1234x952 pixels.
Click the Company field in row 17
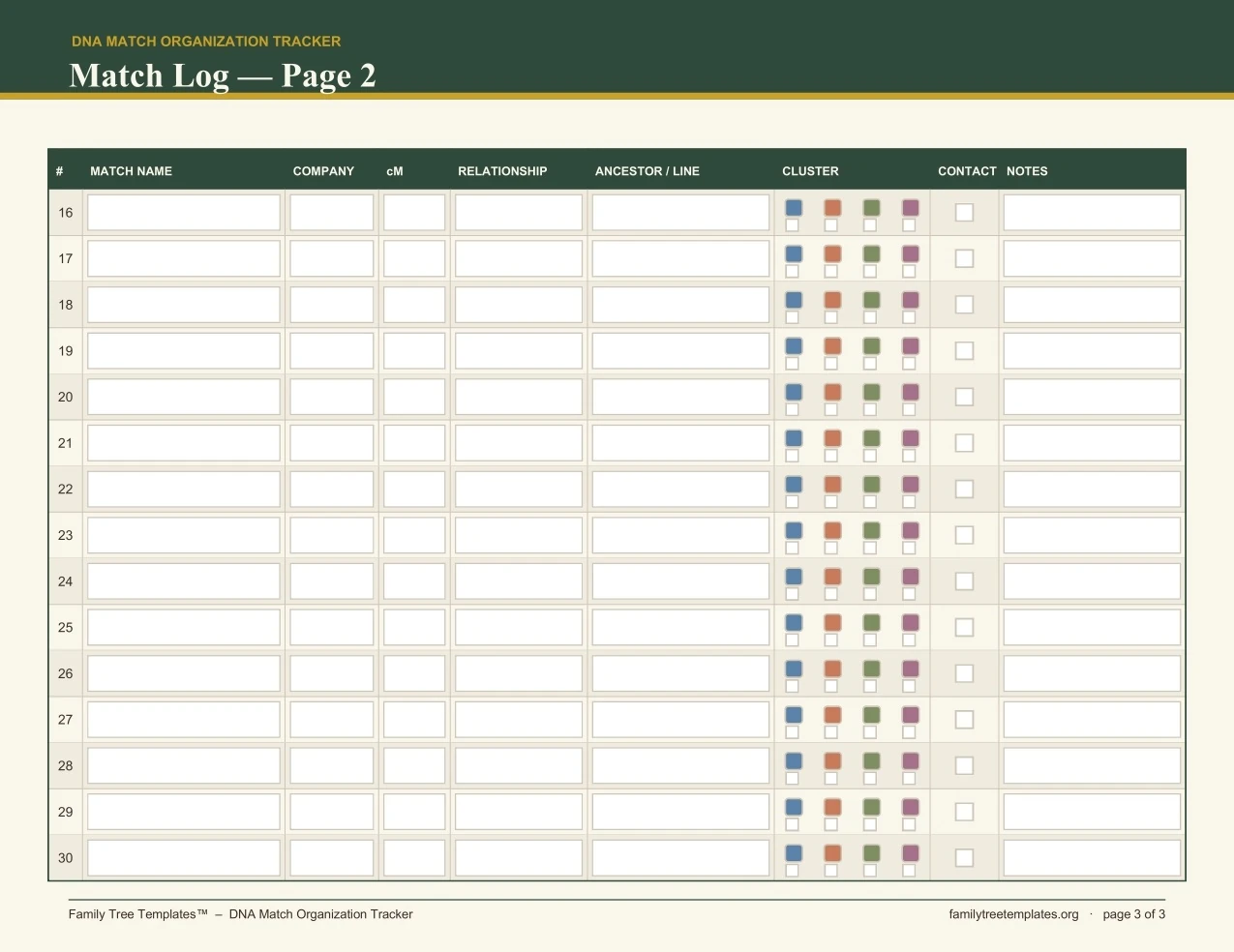331,258
